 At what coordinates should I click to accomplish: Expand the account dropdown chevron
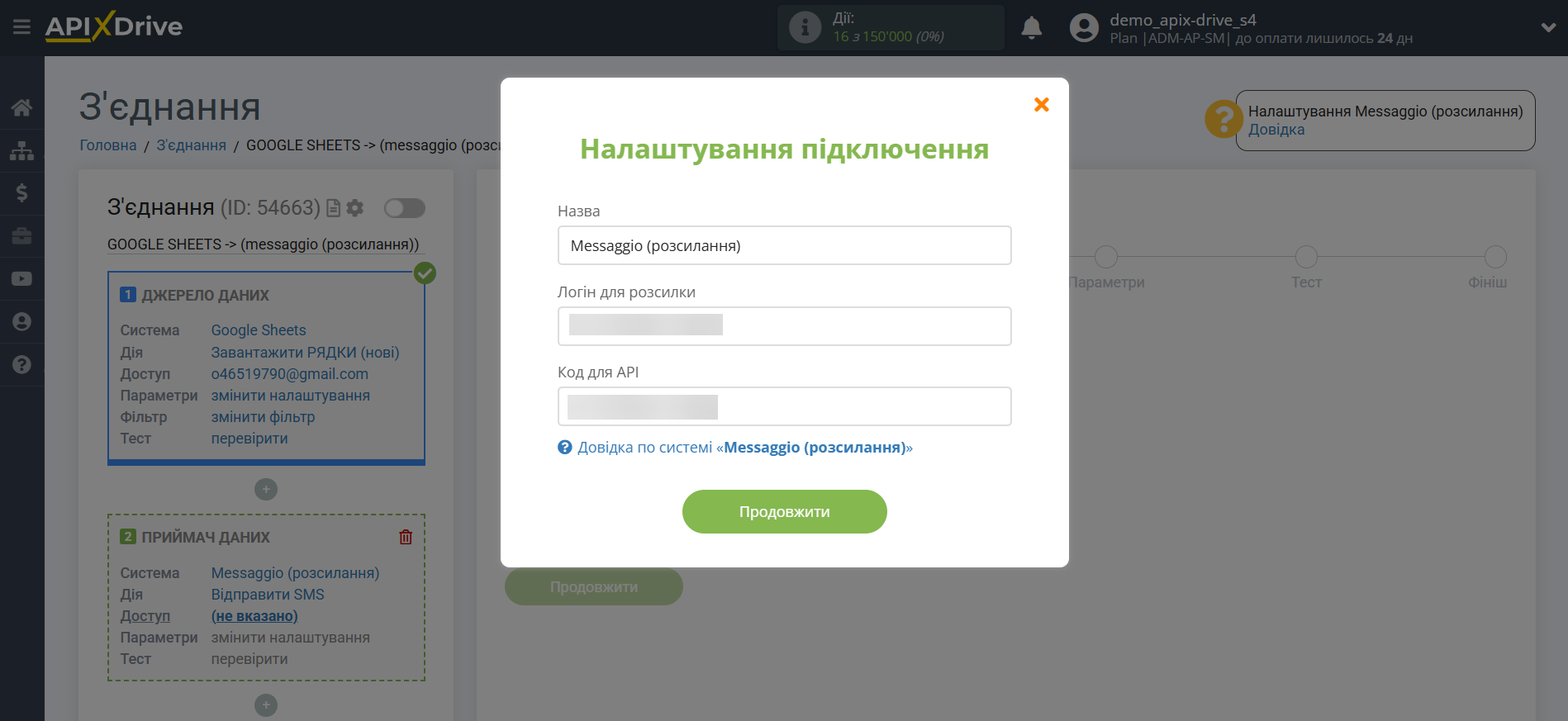(x=1548, y=27)
